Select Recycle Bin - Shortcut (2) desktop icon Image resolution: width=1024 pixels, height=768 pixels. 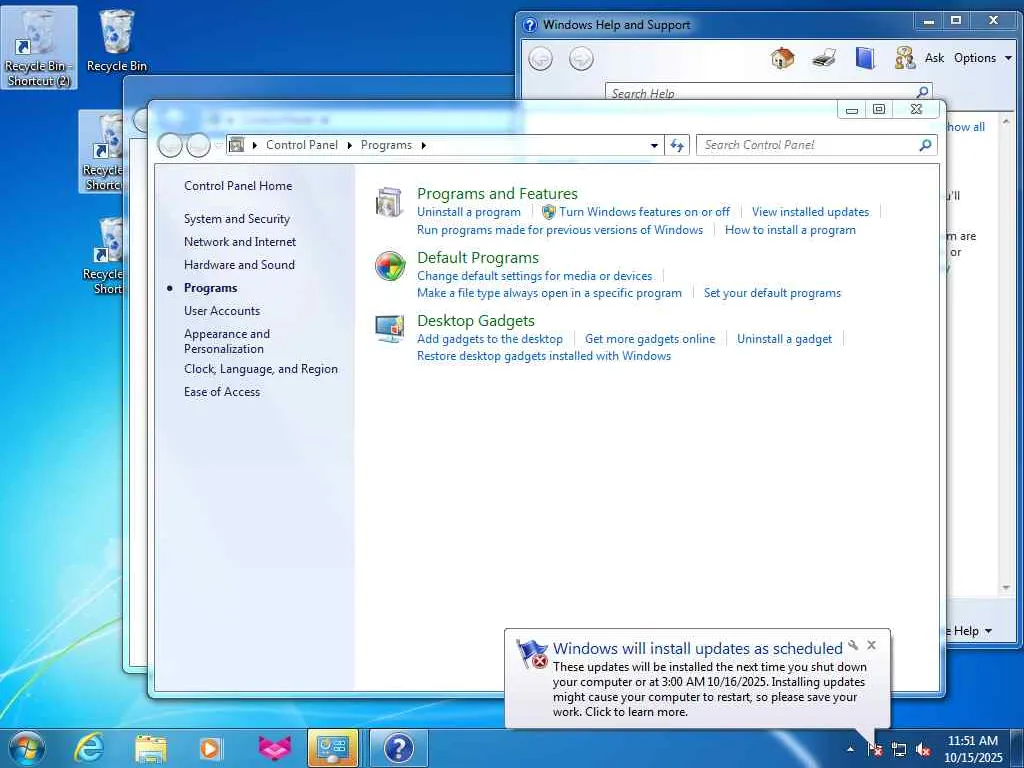click(39, 47)
